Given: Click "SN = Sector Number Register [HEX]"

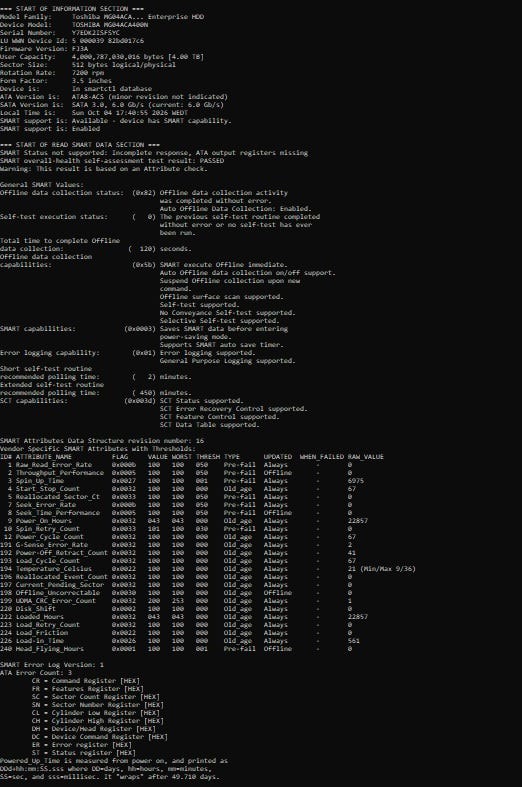Looking at the screenshot, I should click(x=98, y=705).
